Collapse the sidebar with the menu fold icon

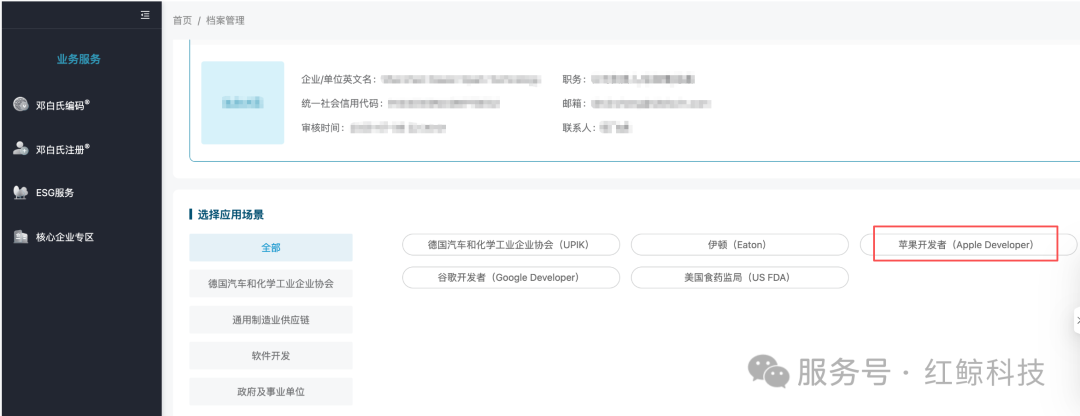(x=145, y=14)
